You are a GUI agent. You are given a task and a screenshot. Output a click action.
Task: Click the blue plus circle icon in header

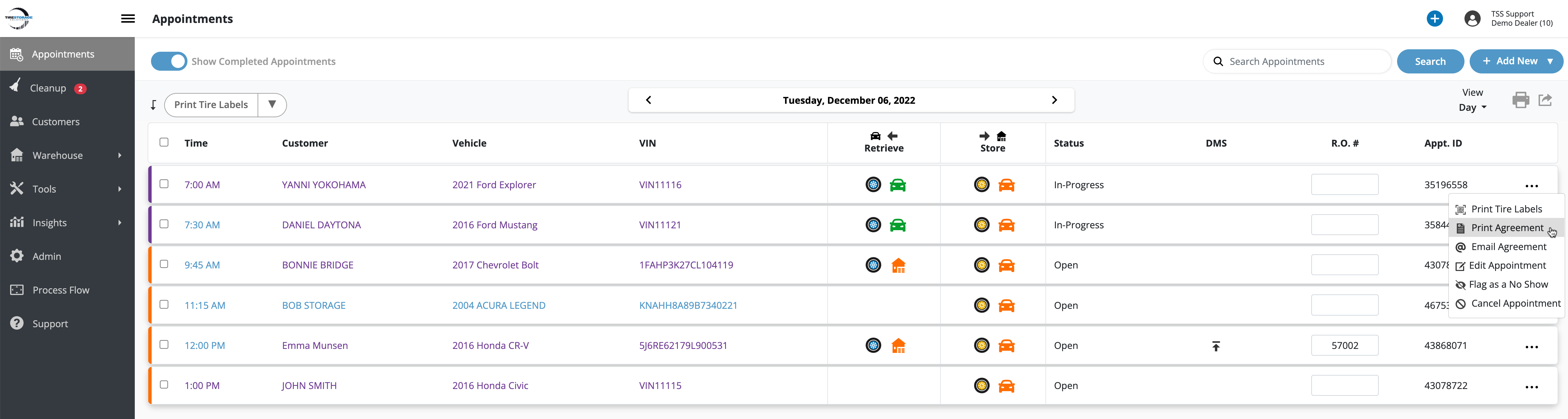(x=1434, y=19)
